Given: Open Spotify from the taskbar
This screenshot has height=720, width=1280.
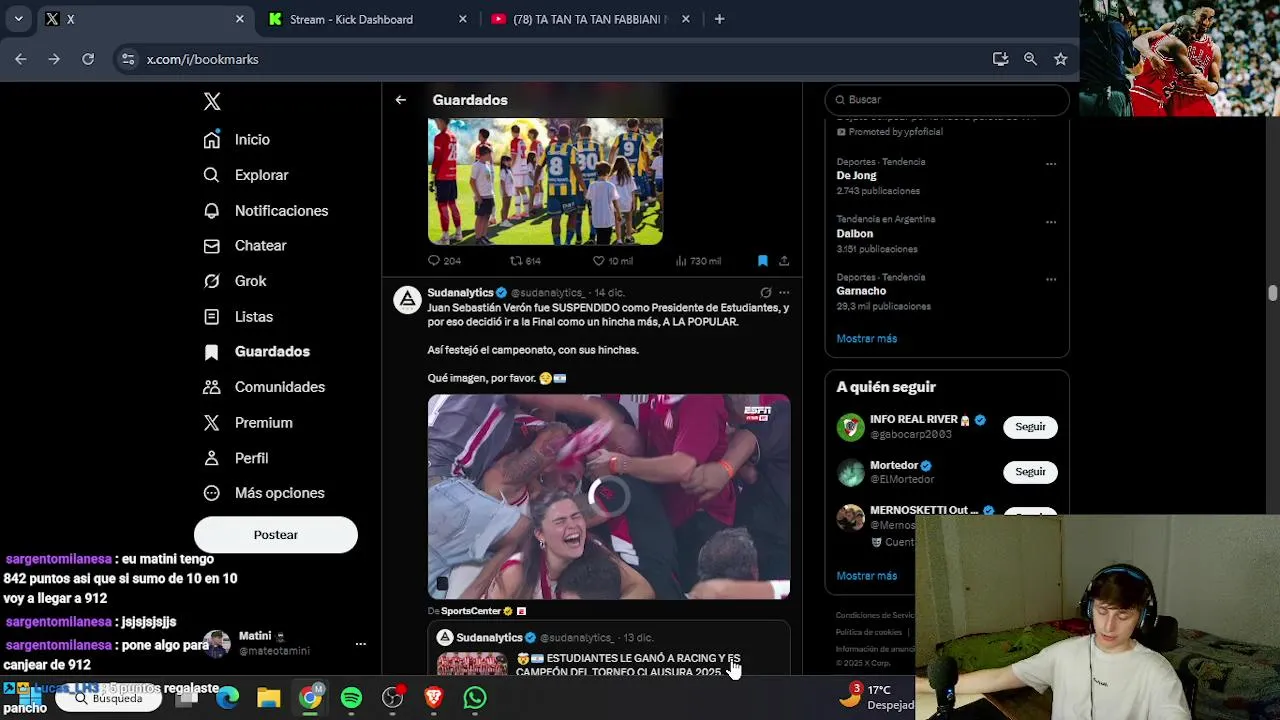Looking at the screenshot, I should pos(351,698).
